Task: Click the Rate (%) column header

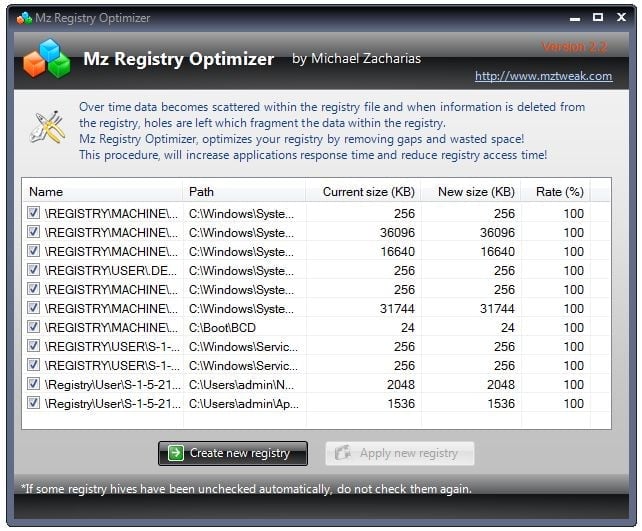Action: [555, 192]
